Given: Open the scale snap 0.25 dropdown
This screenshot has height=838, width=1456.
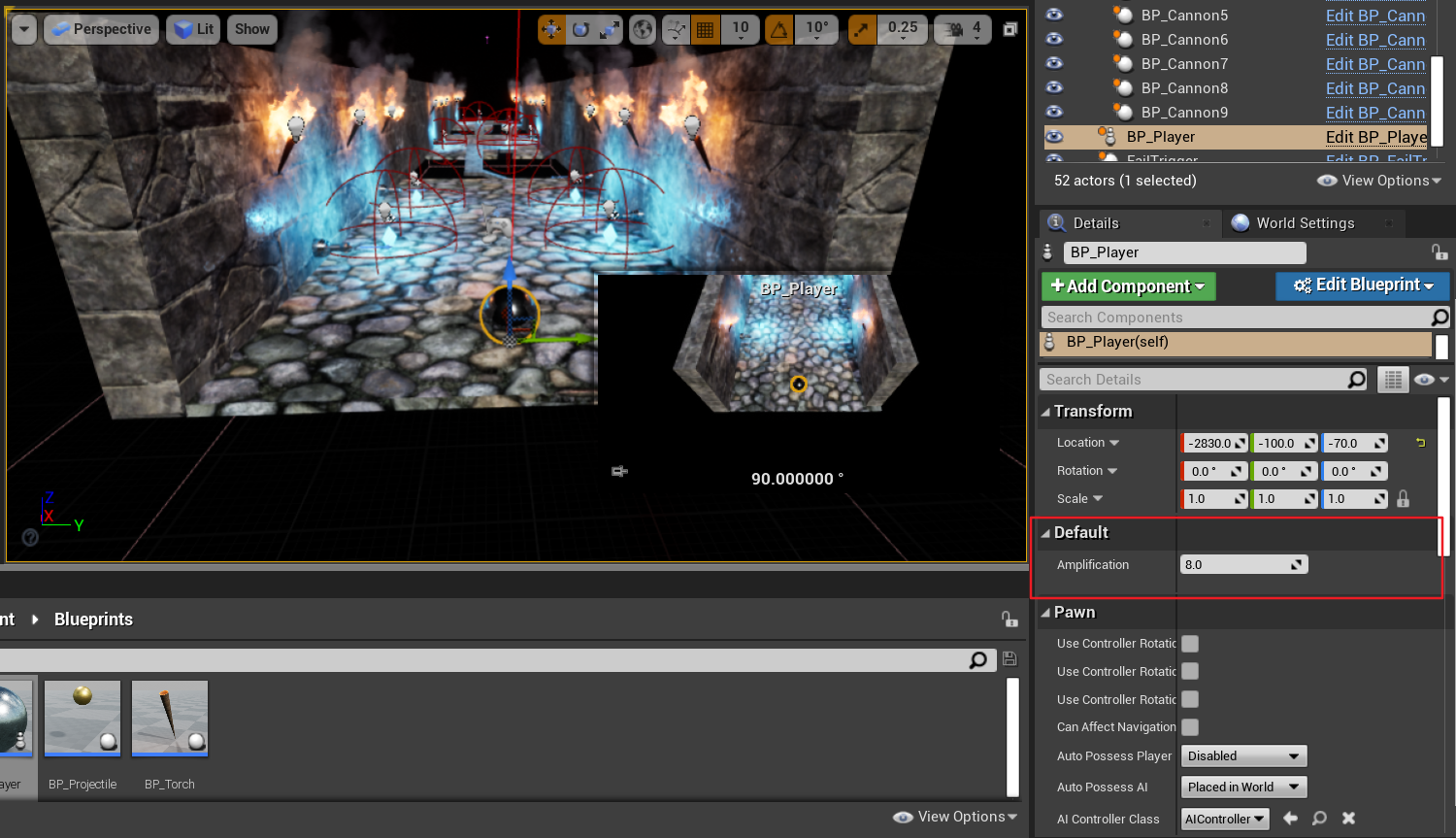Looking at the screenshot, I should (903, 29).
